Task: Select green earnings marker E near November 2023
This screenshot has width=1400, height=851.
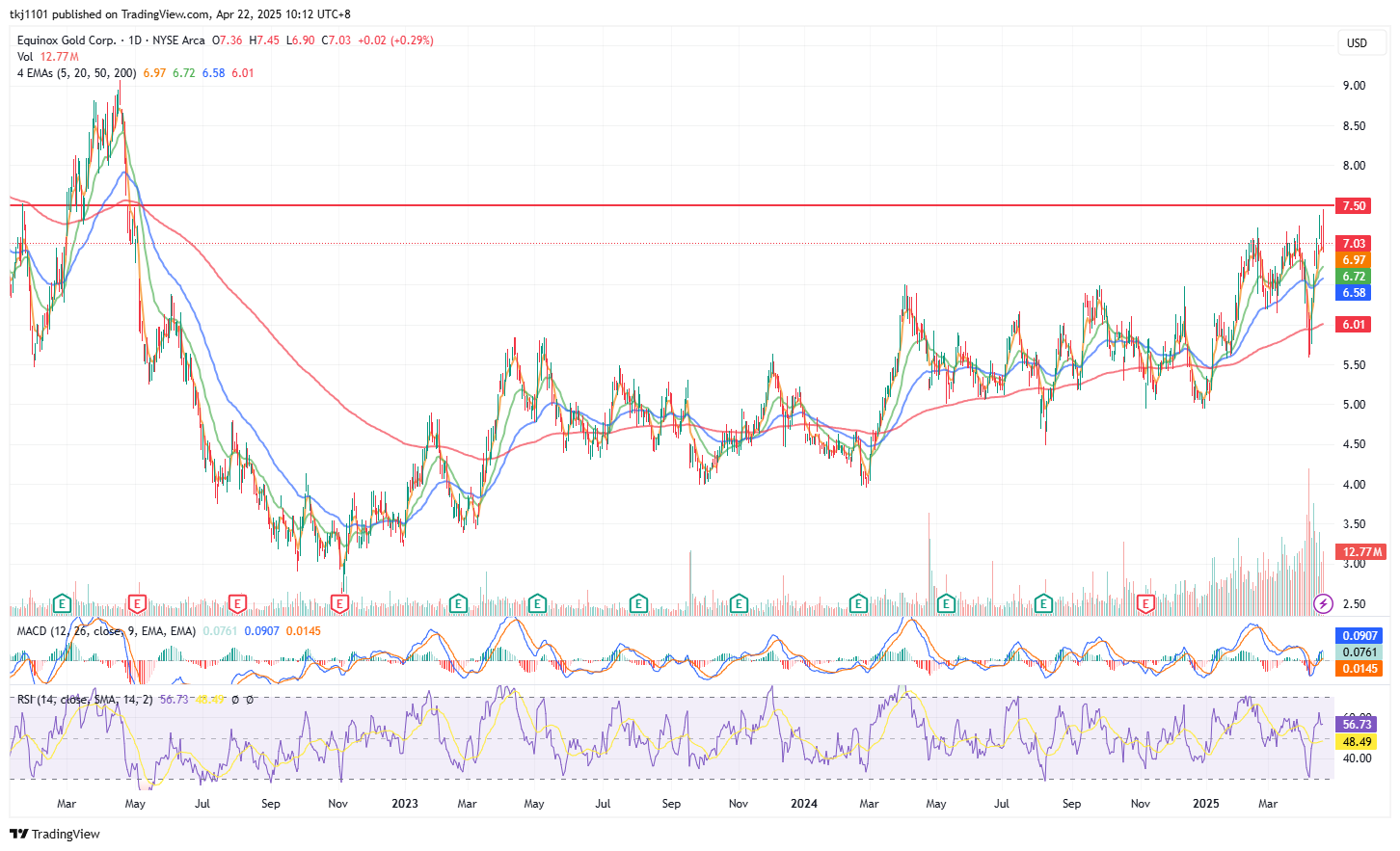Action: tap(739, 604)
